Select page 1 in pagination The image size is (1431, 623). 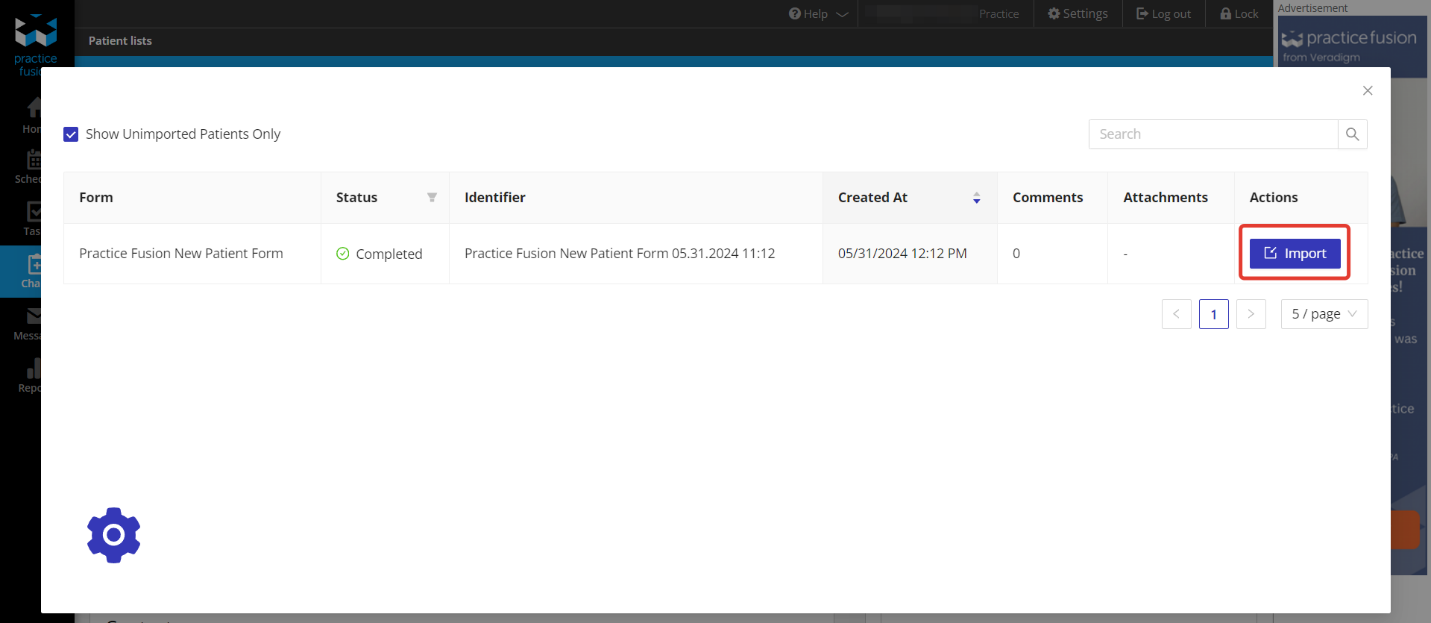click(x=1213, y=314)
